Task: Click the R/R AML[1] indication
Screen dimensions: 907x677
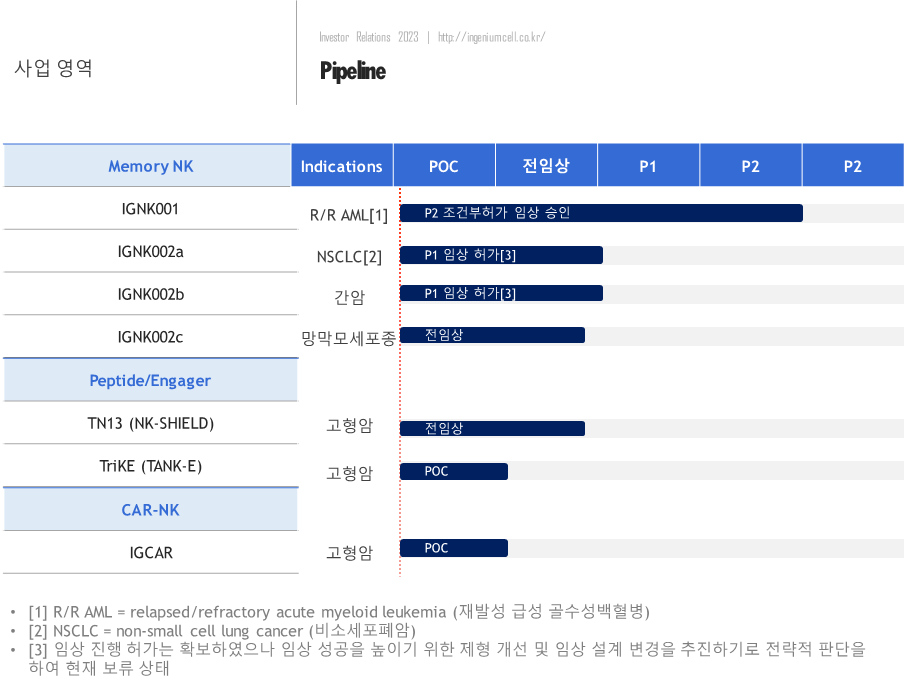Action: 349,215
